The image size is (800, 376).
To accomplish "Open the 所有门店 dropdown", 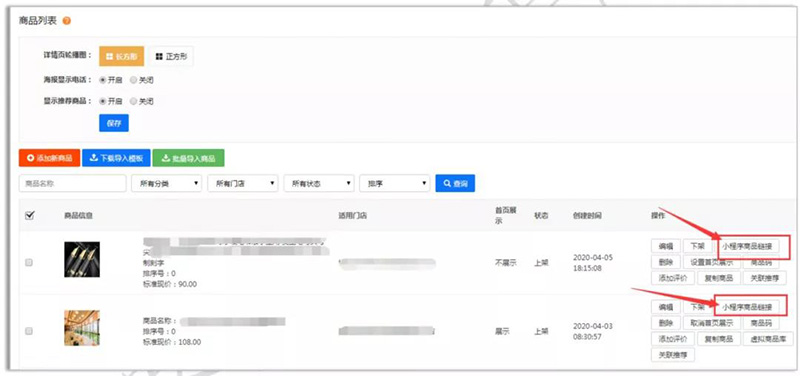I will [243, 183].
